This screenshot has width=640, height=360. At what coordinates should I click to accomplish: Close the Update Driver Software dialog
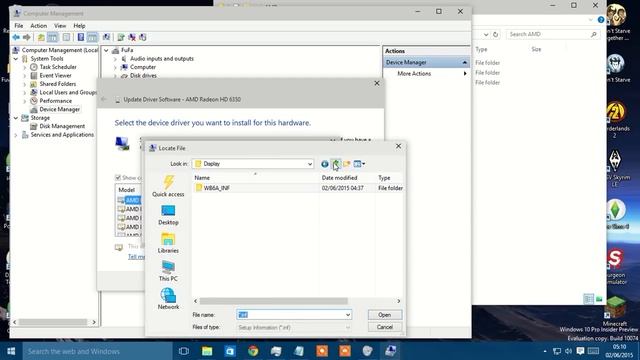point(377,83)
